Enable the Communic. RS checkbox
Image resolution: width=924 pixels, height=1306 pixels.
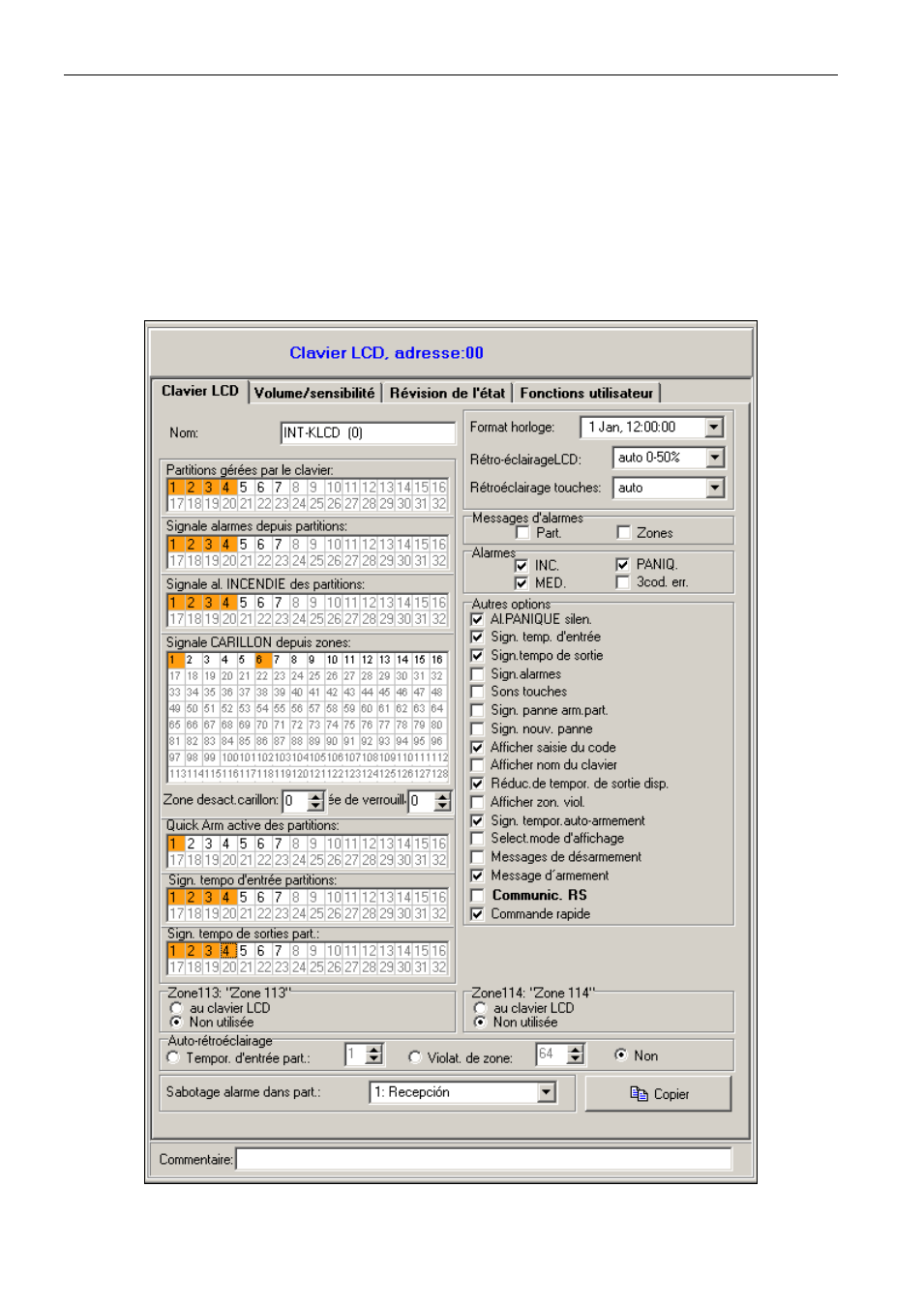point(477,895)
